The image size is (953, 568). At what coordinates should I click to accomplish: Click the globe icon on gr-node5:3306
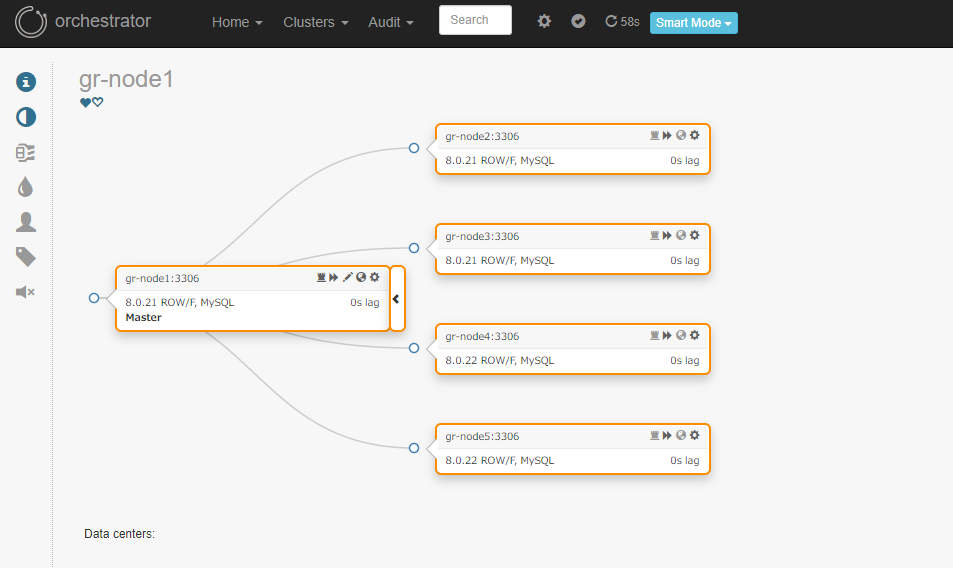click(x=681, y=435)
